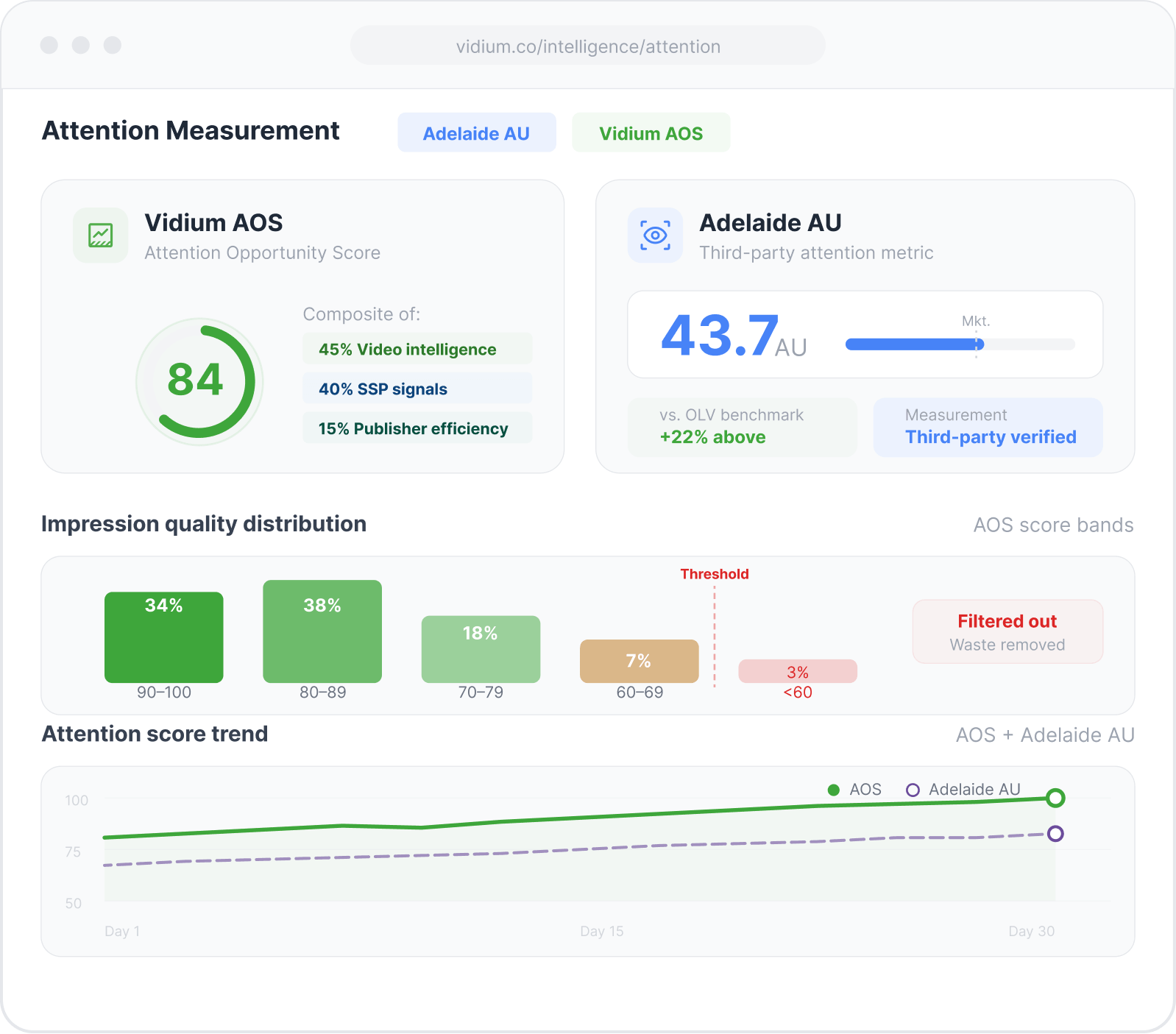Click the 18% bar for 70–79
This screenshot has height=1034, width=1176.
click(481, 649)
